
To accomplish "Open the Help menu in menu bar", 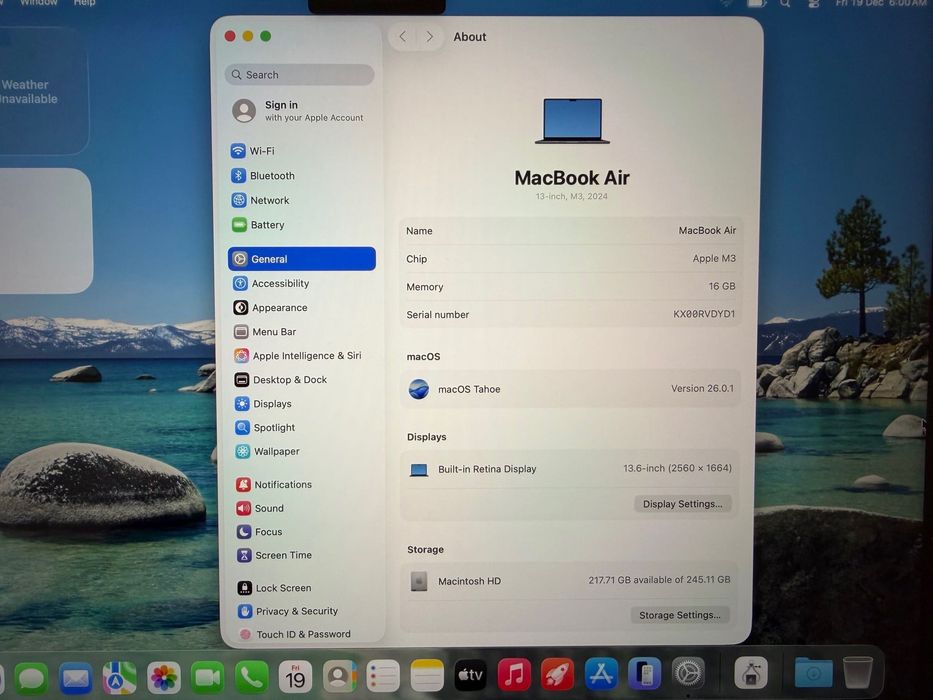I will point(84,3).
